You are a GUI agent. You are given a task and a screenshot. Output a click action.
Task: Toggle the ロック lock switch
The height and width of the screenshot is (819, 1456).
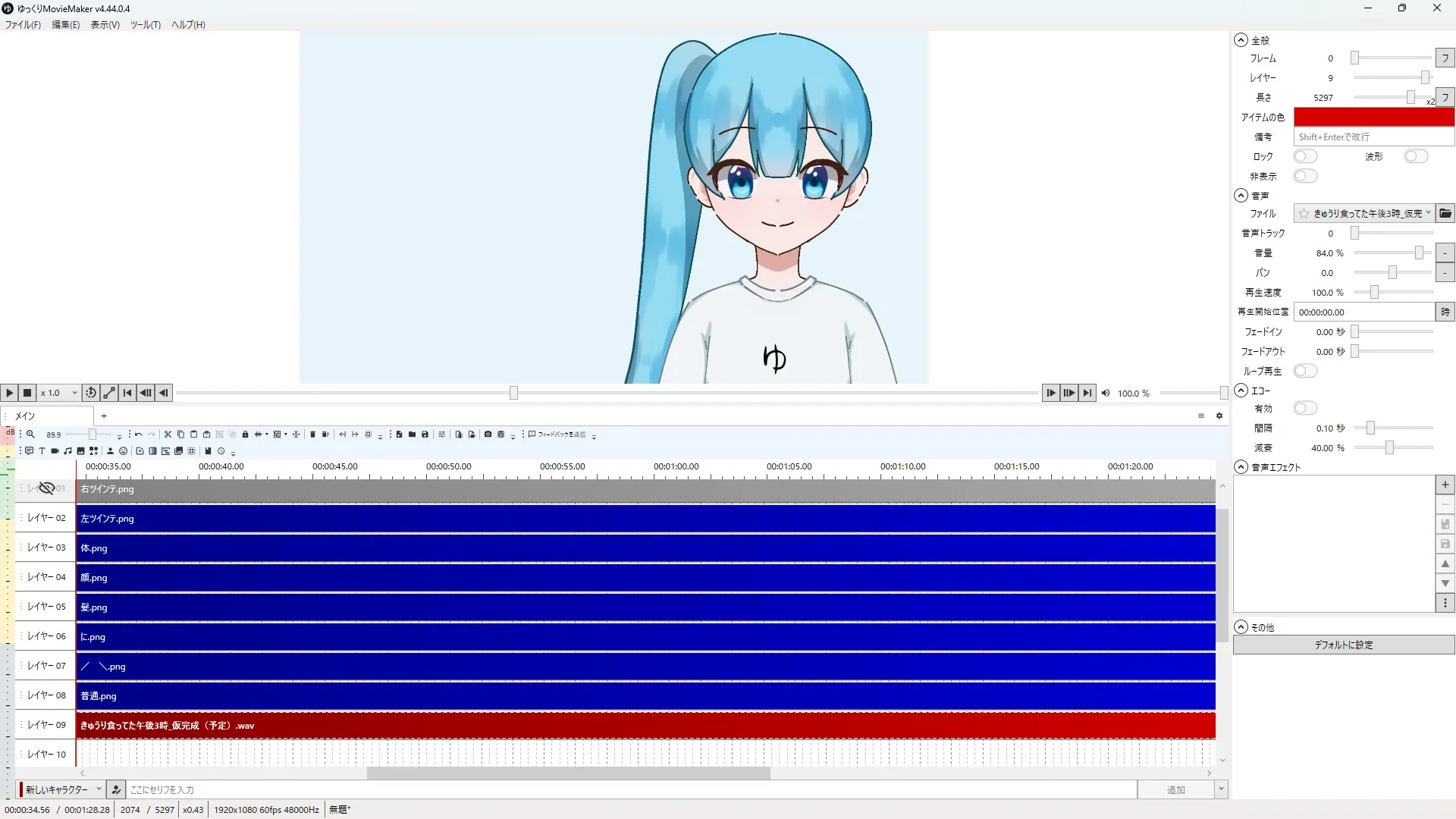1305,156
